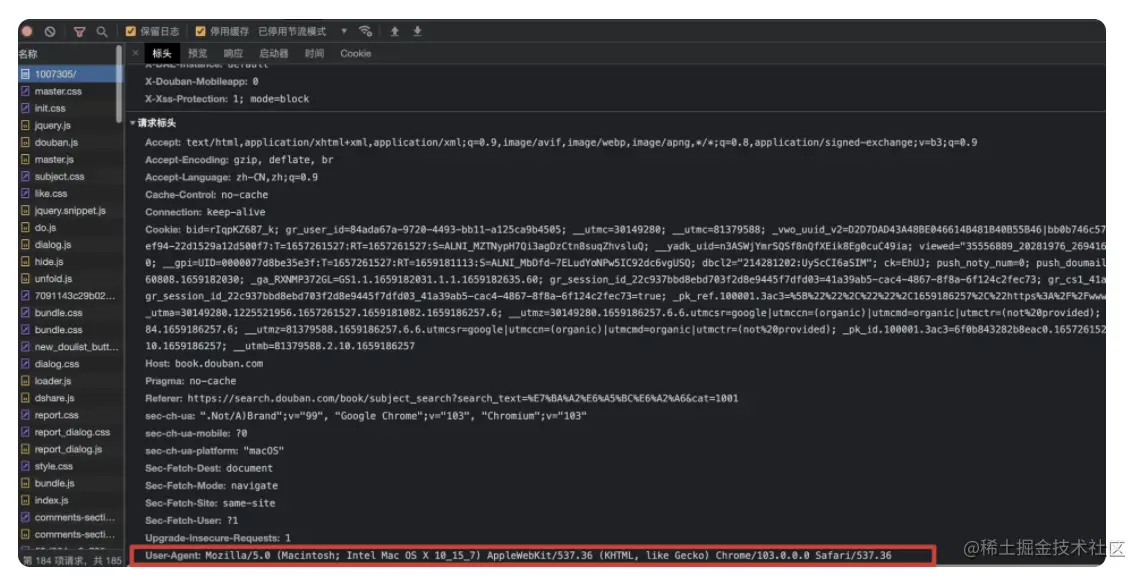Click the export HAR download arrow
The height and width of the screenshot is (578, 1144).
pos(417,31)
